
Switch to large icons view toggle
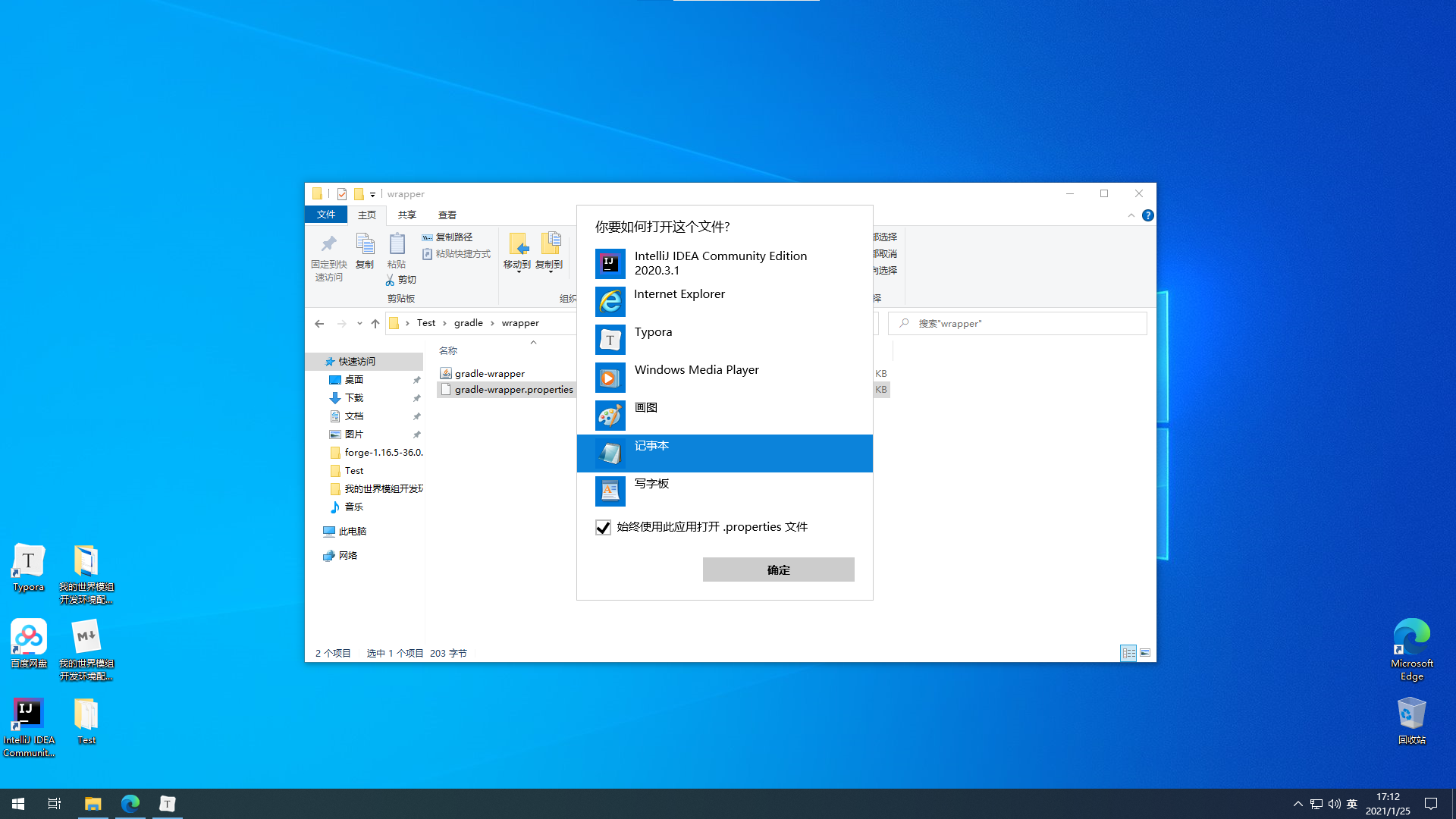pyautogui.click(x=1145, y=653)
